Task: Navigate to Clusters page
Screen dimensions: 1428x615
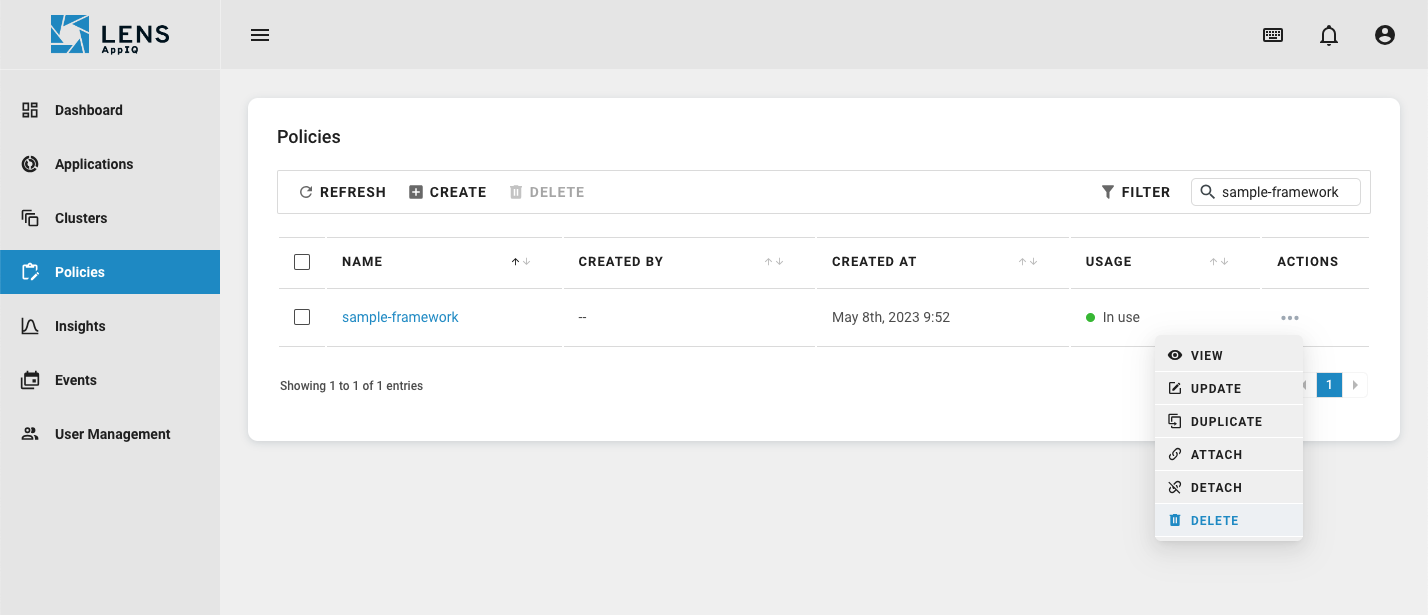Action: tap(110, 218)
